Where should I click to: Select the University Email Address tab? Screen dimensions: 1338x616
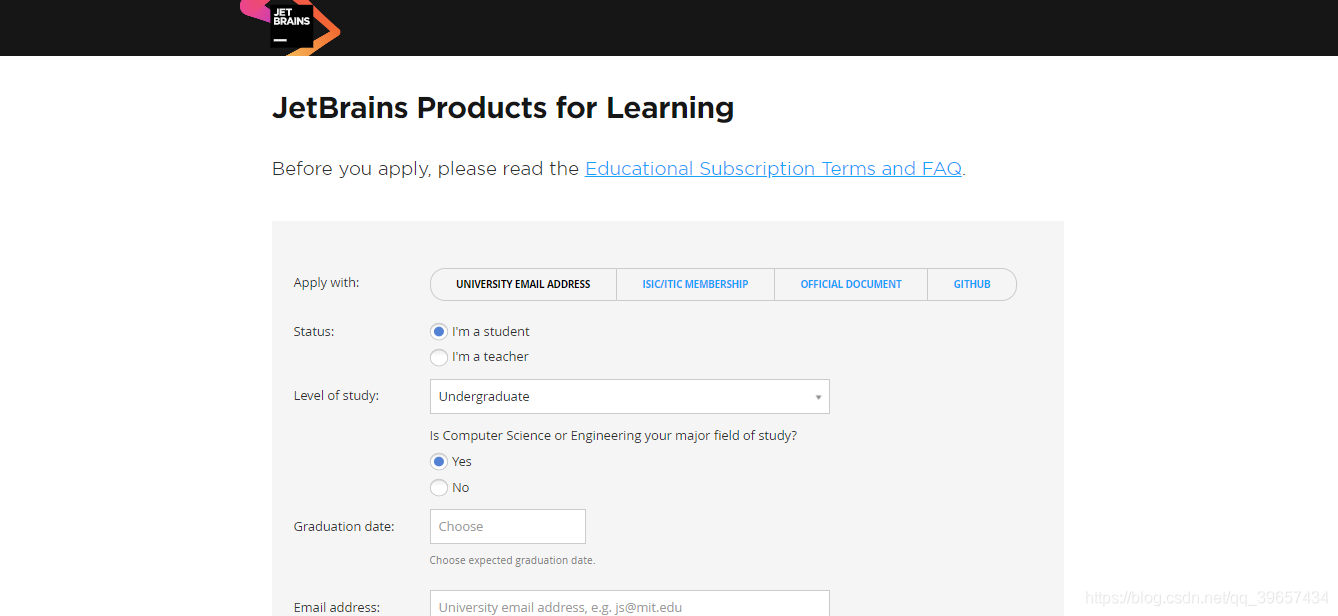(x=523, y=284)
